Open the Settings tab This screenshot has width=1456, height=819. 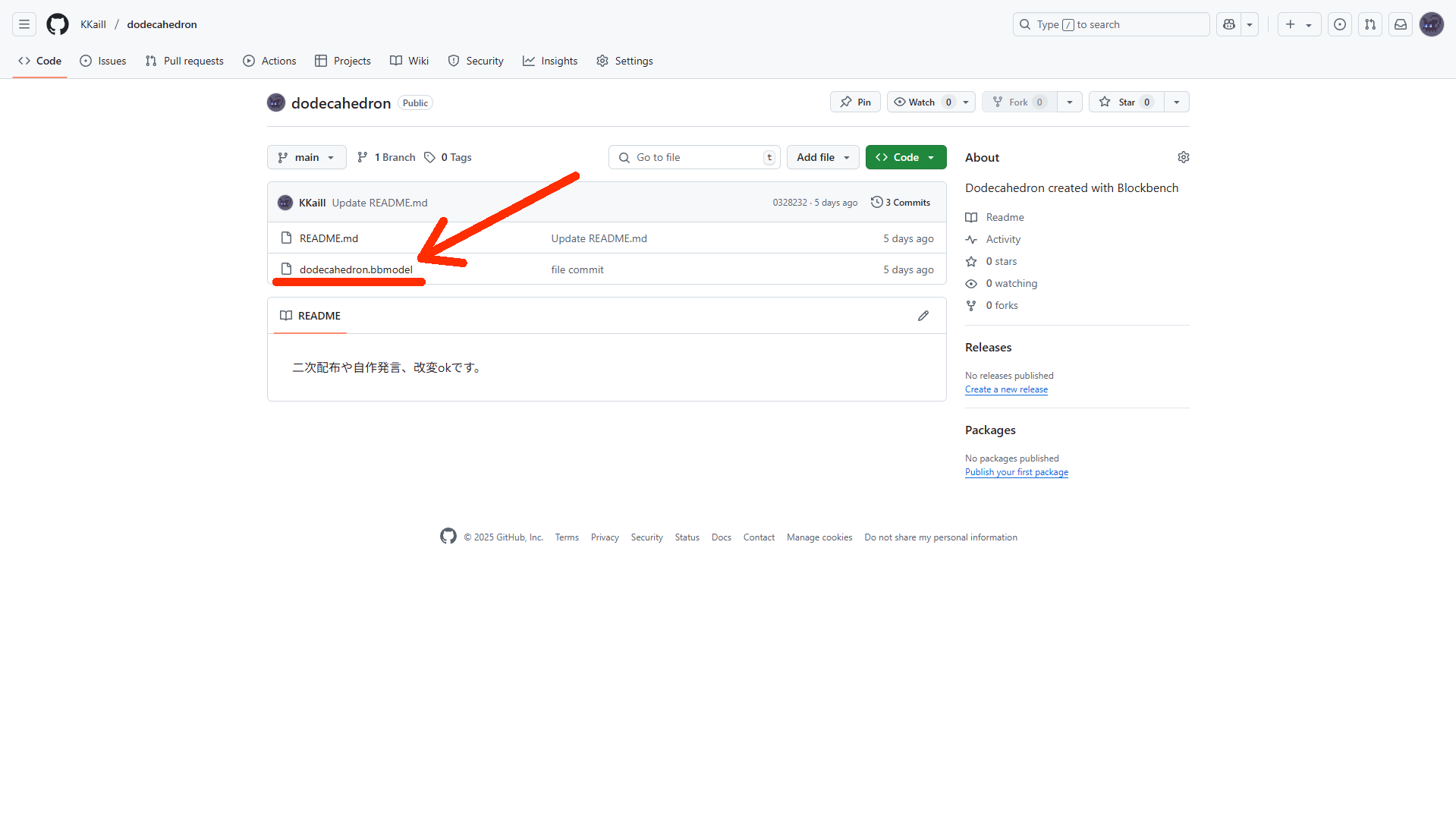pos(624,61)
